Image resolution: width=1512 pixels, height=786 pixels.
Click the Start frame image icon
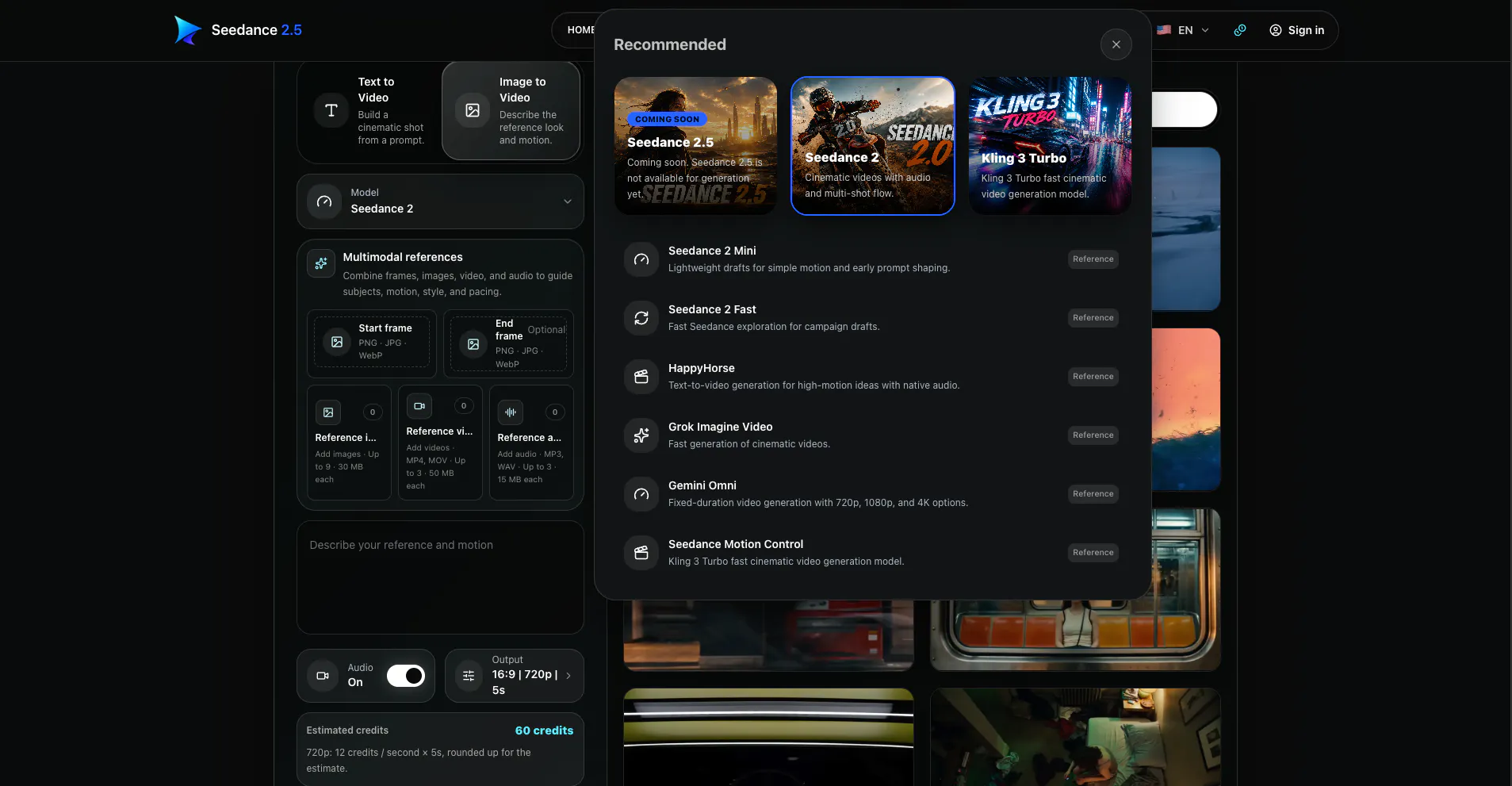coord(337,342)
